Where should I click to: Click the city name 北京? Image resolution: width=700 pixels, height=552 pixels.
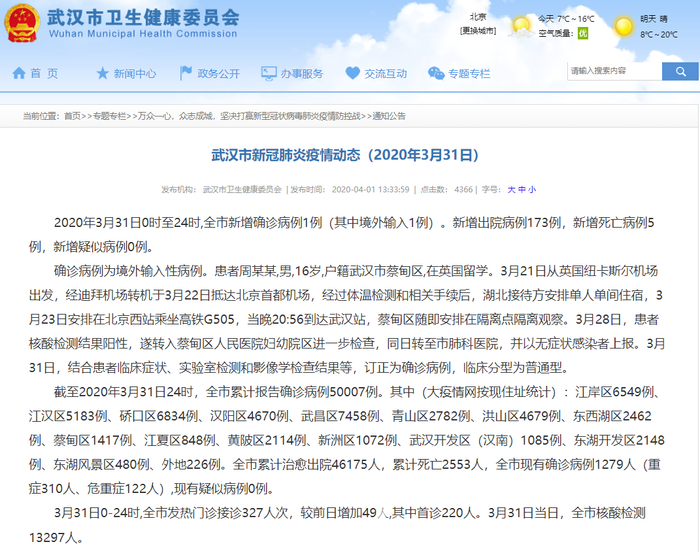pos(478,17)
